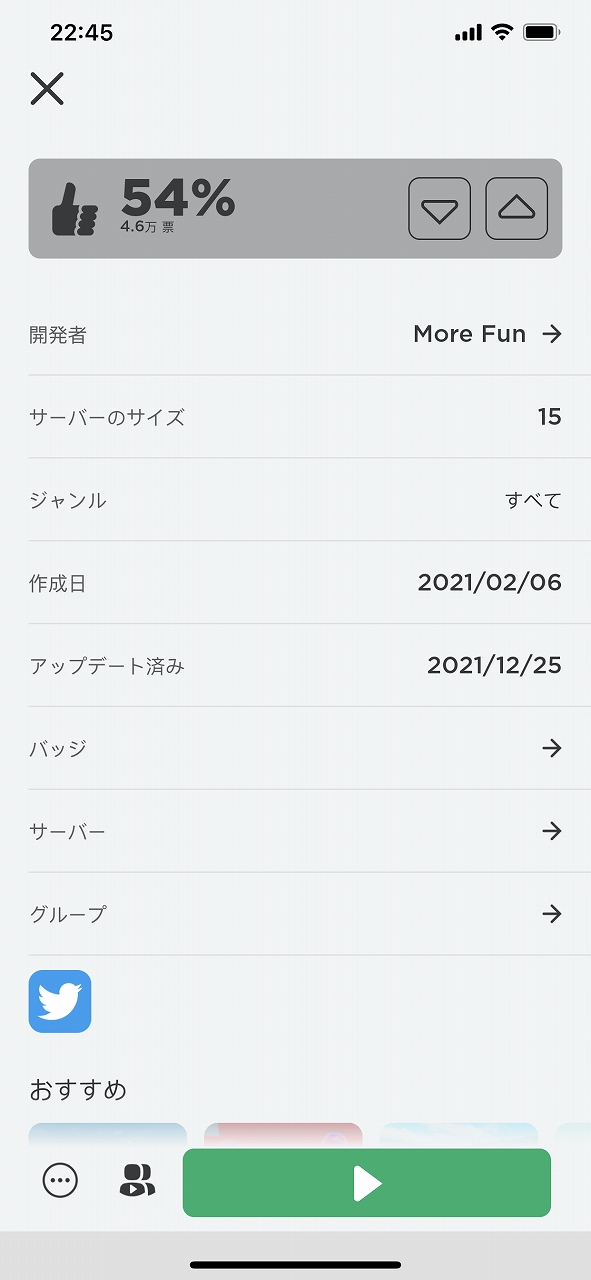Open the グループ (group) row
This screenshot has width=591, height=1280.
pyautogui.click(x=295, y=914)
